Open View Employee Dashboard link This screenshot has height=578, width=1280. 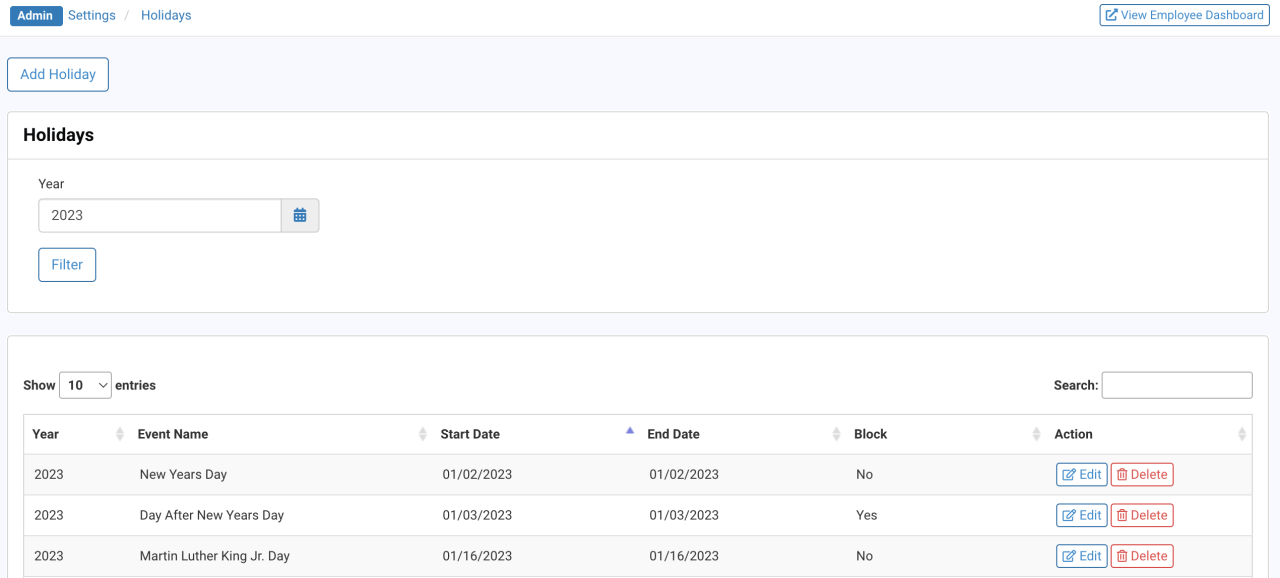tap(1184, 15)
